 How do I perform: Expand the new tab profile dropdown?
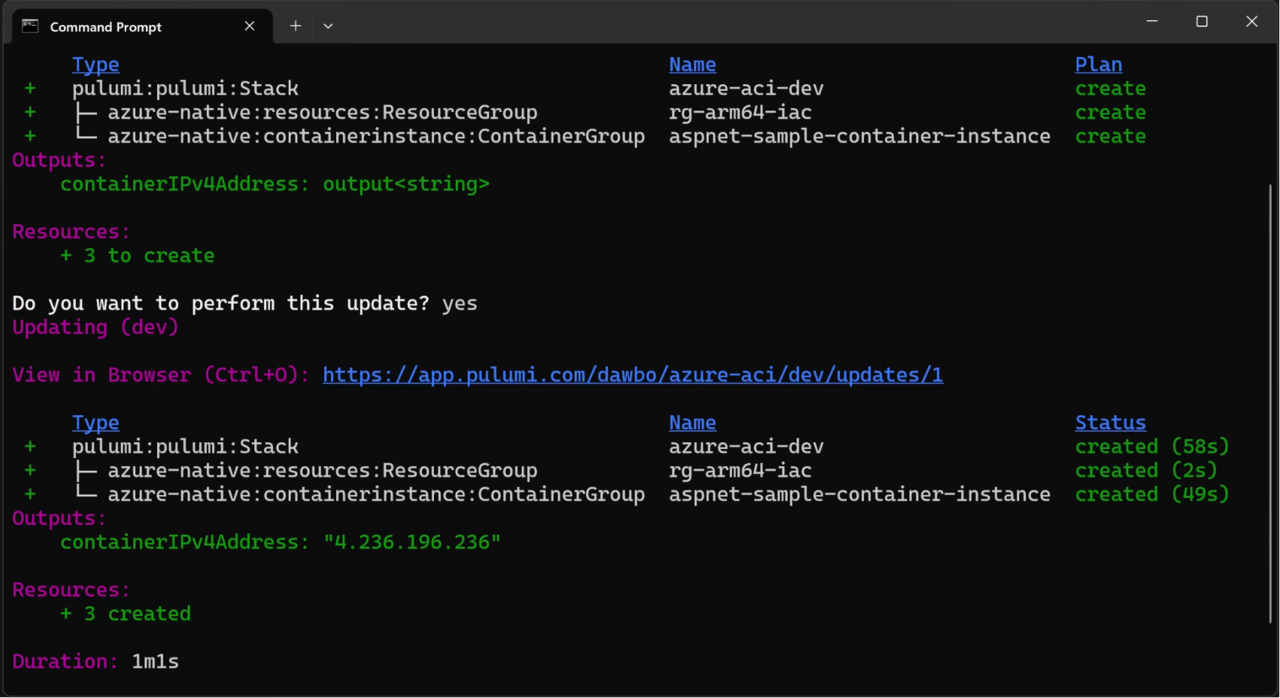328,26
